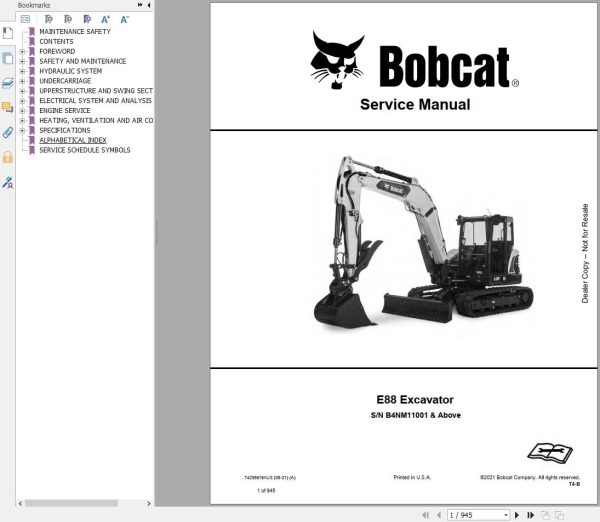Image resolution: width=600 pixels, height=522 pixels.
Task: Click the Service Manual heading text
Action: [x=415, y=104]
